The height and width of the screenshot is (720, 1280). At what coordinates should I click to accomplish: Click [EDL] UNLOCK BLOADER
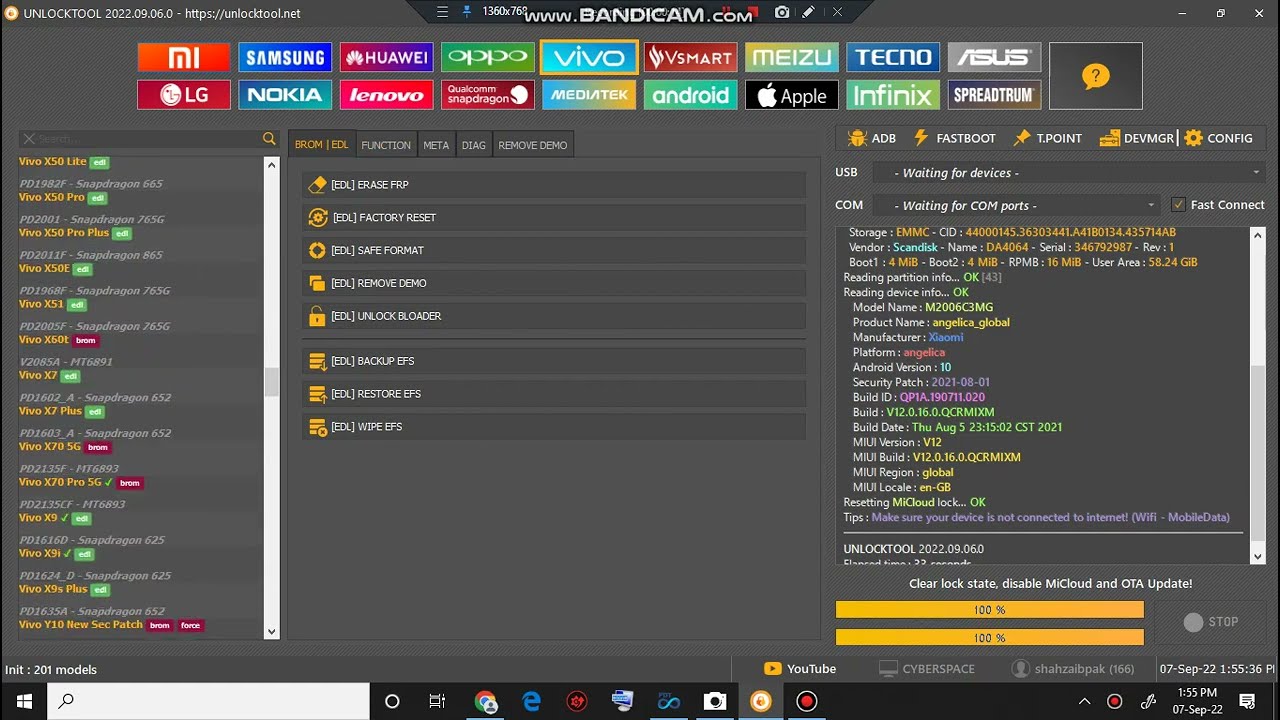point(554,316)
